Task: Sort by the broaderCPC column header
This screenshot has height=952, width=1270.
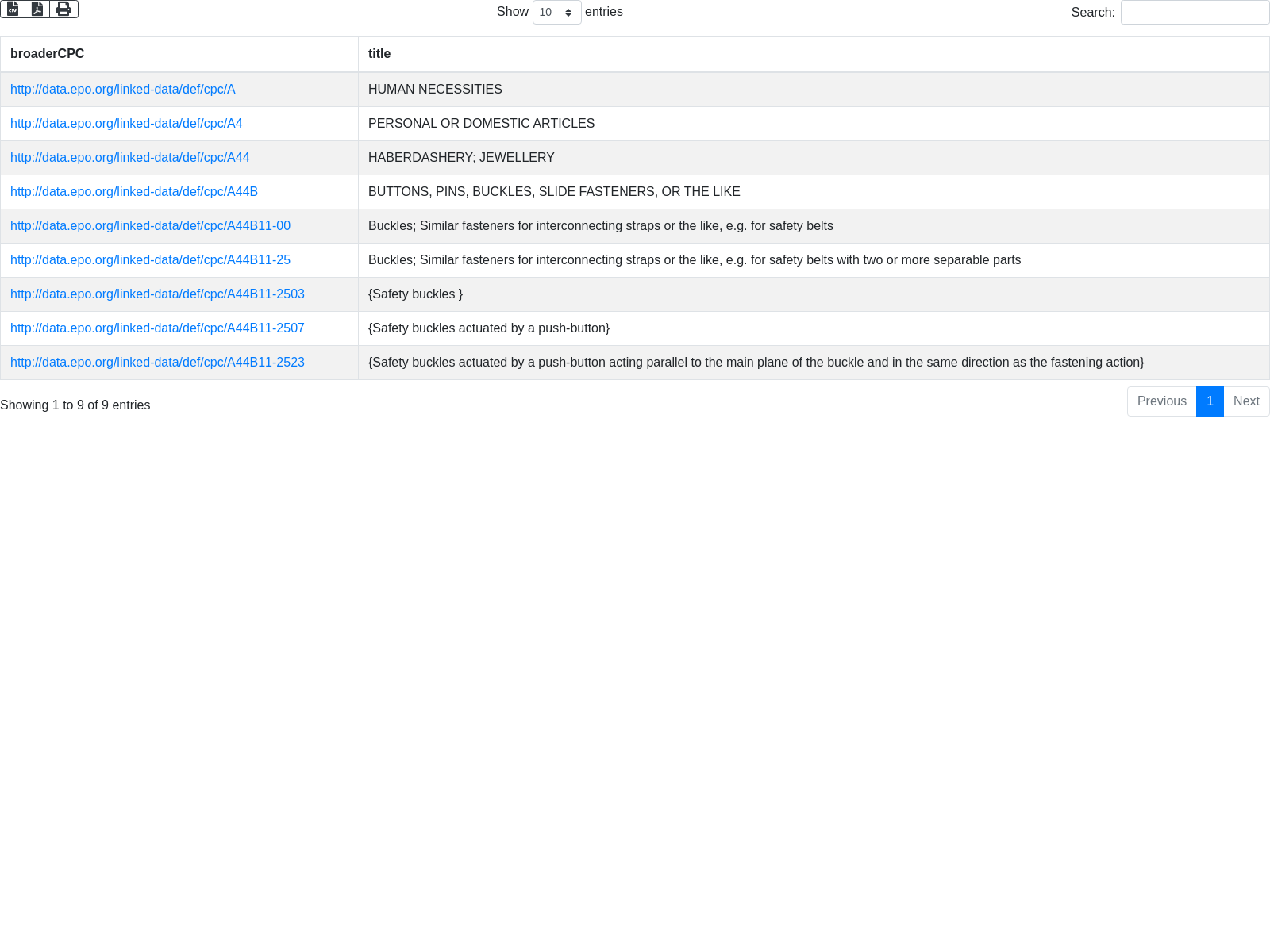Action: click(x=48, y=54)
